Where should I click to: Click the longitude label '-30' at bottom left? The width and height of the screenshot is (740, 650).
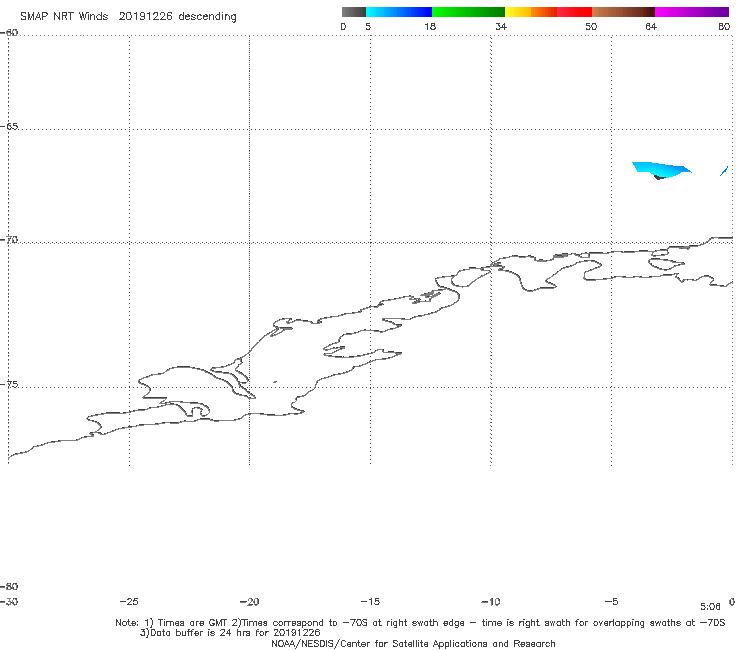(9, 601)
